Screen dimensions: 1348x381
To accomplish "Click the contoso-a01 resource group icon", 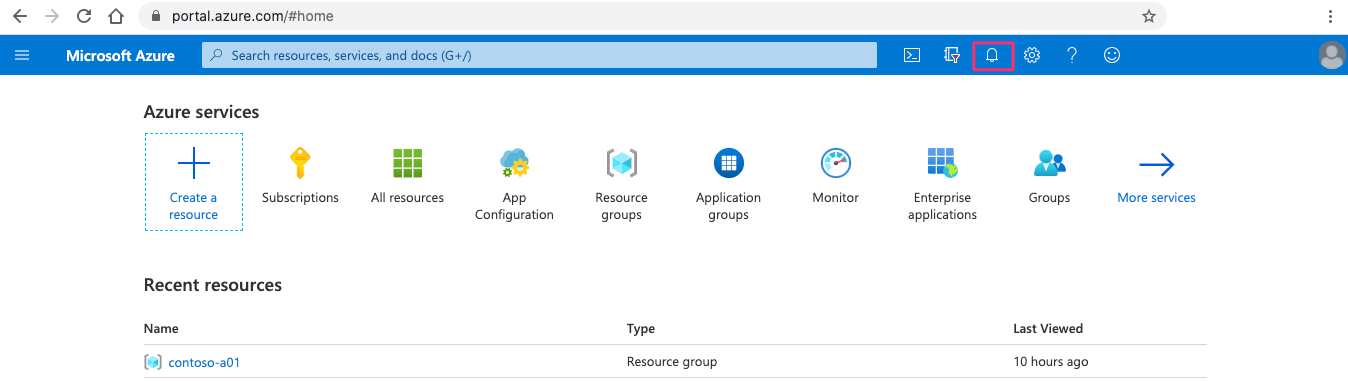I will point(153,362).
